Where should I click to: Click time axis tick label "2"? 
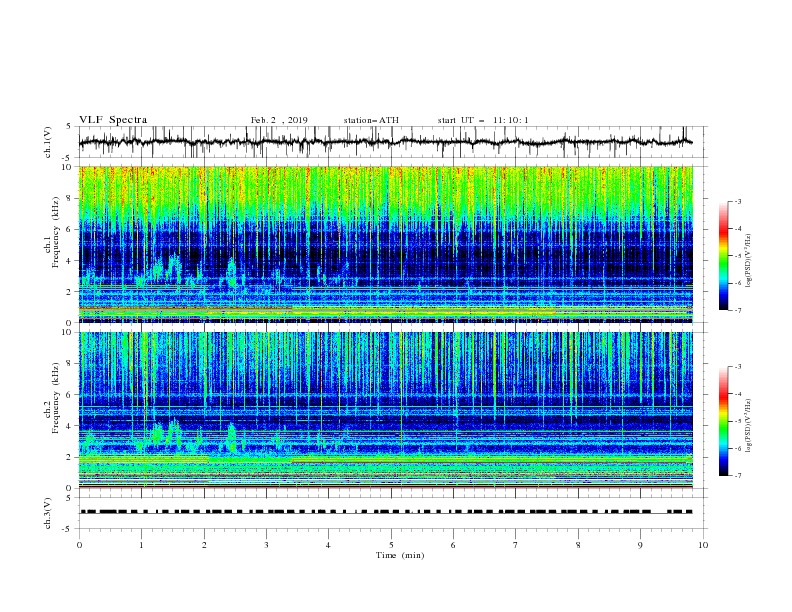tap(204, 545)
